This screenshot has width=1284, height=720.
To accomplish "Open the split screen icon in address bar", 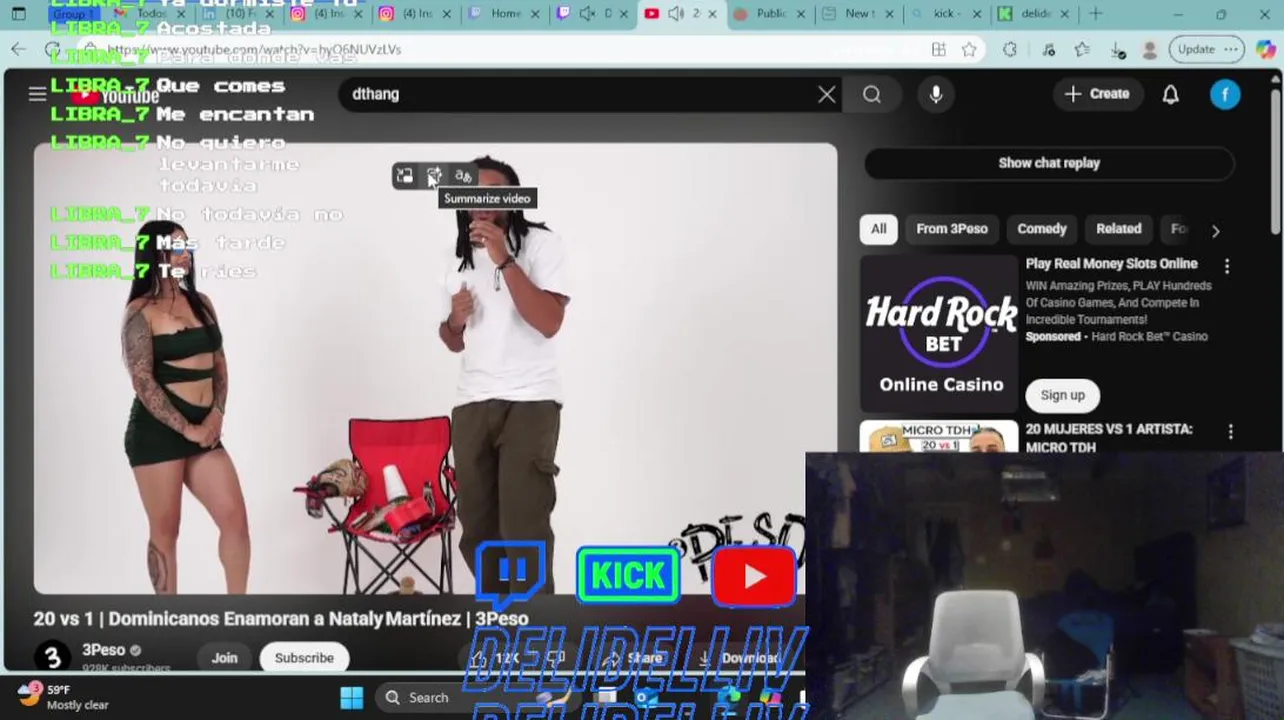I will 938,50.
